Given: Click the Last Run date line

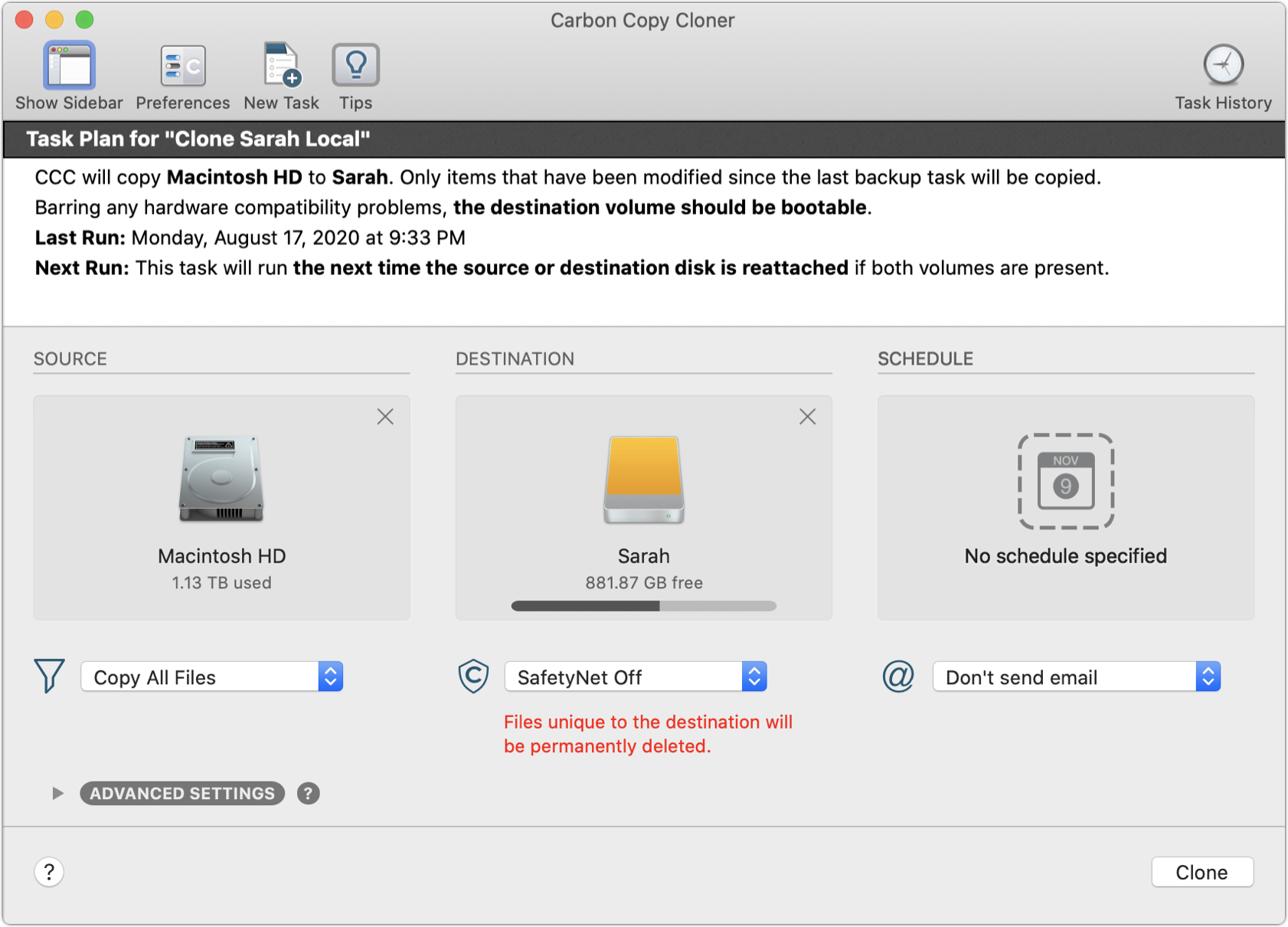Looking at the screenshot, I should tap(250, 237).
